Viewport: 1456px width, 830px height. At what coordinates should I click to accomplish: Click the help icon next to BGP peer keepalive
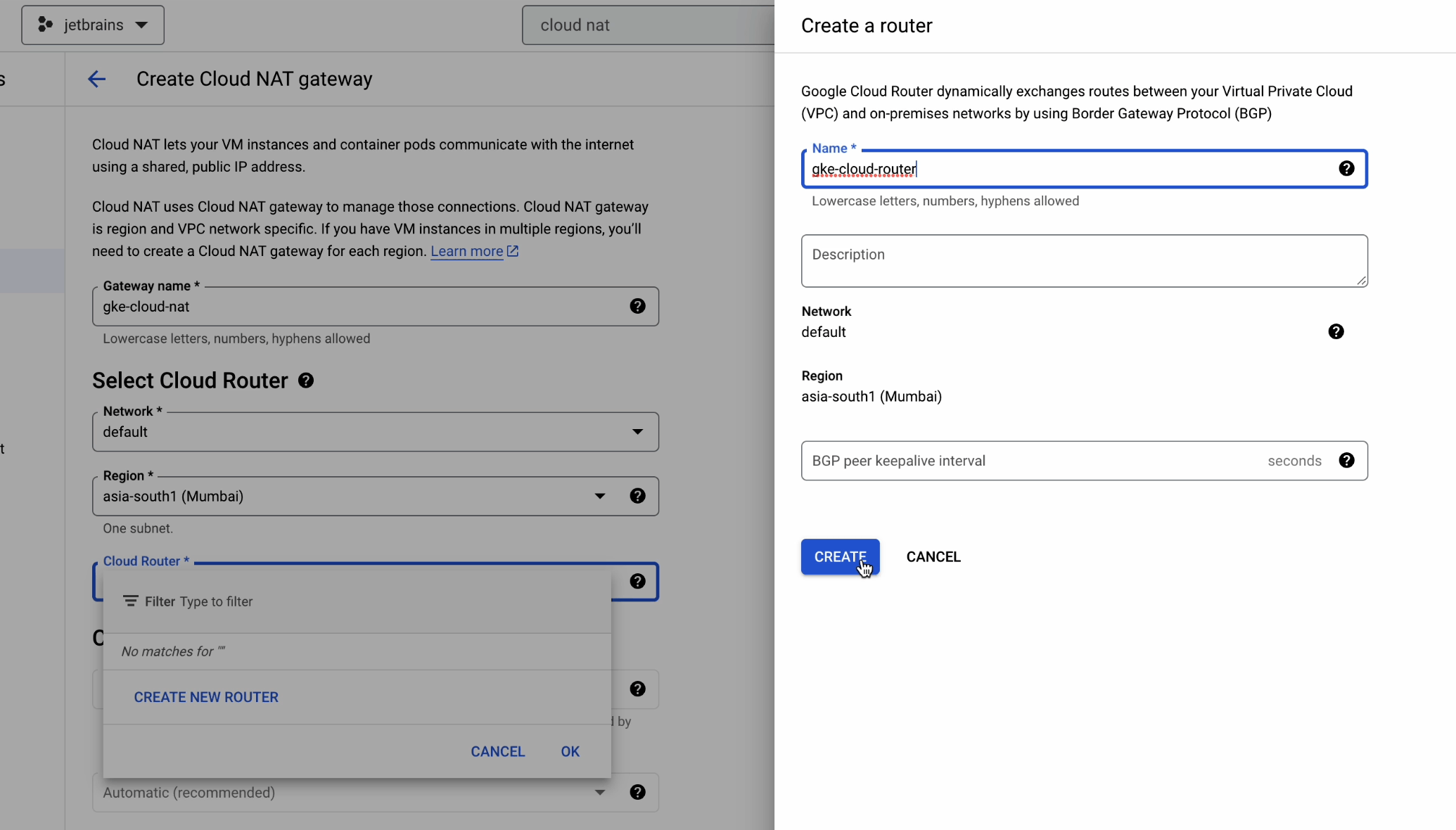[x=1347, y=460]
